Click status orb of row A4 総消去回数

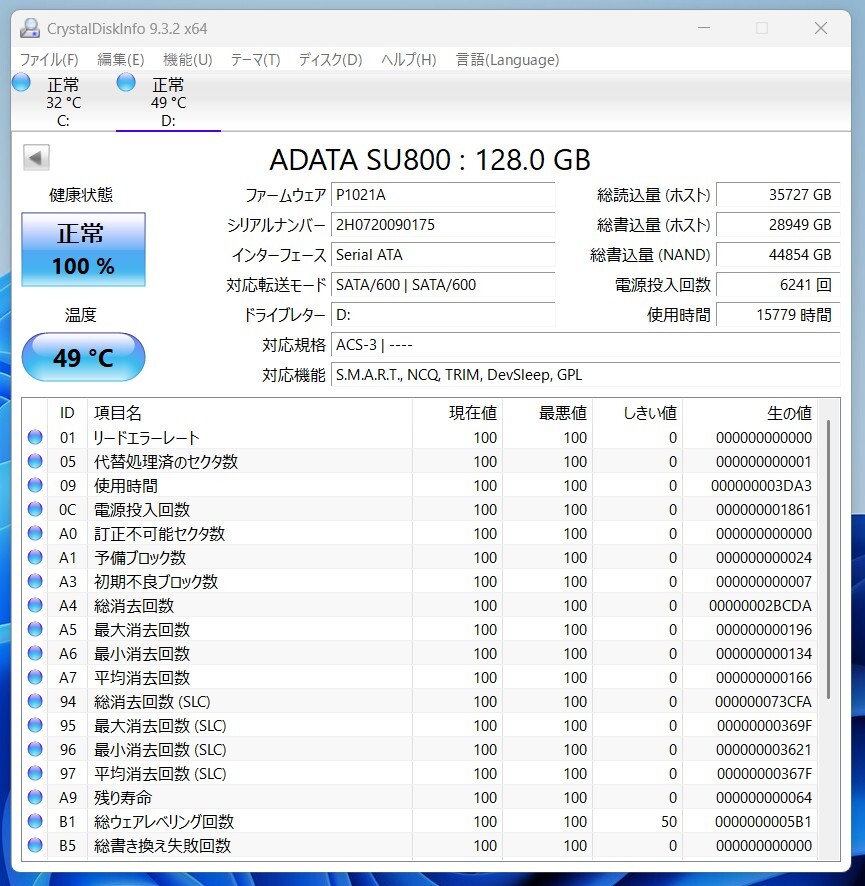point(35,606)
